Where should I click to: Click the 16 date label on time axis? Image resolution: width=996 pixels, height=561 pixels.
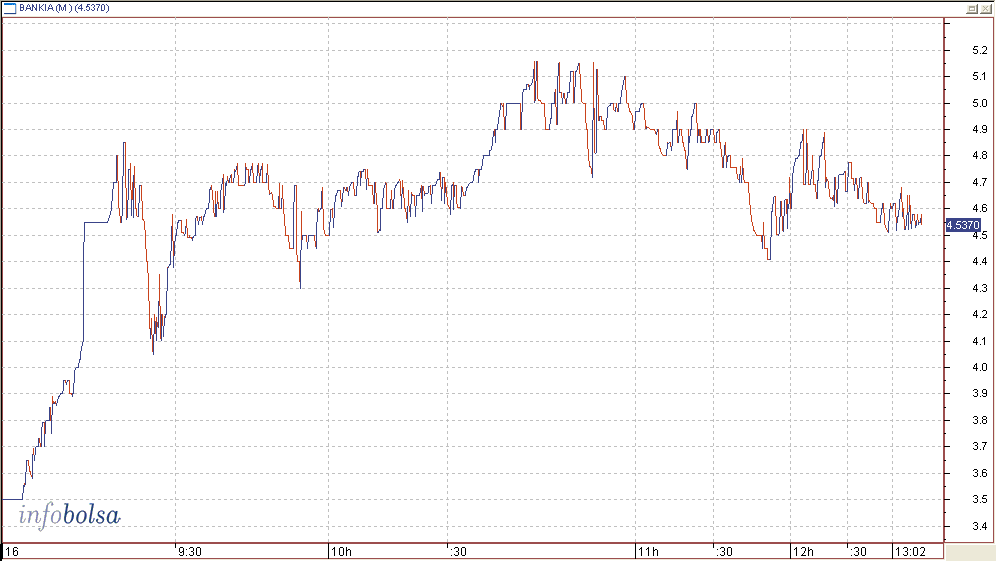[x=12, y=551]
